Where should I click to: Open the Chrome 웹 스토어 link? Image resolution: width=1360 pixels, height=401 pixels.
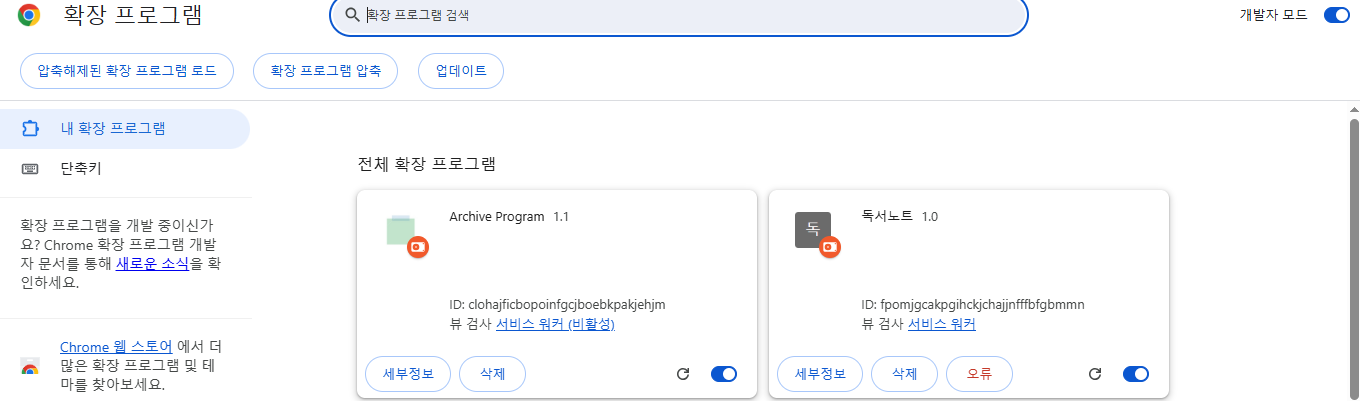(x=116, y=347)
